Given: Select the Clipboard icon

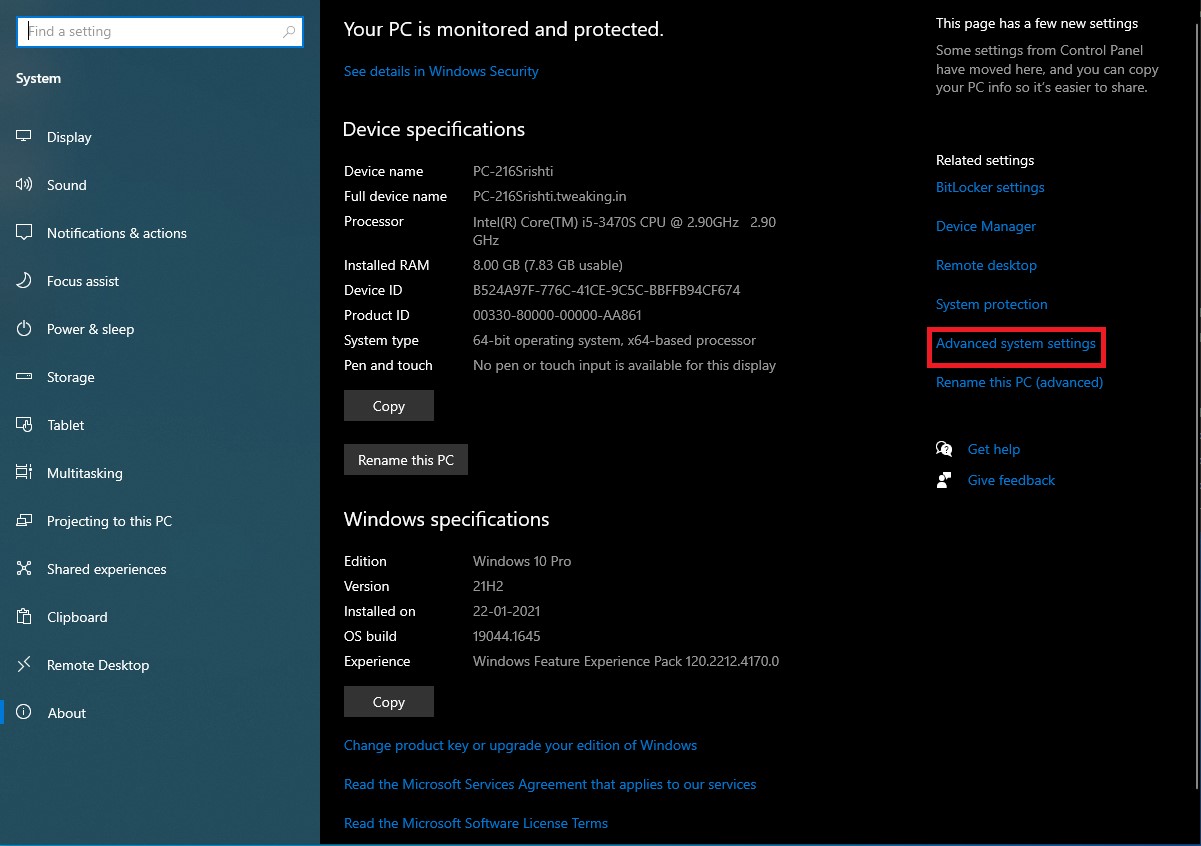Looking at the screenshot, I should [x=25, y=617].
